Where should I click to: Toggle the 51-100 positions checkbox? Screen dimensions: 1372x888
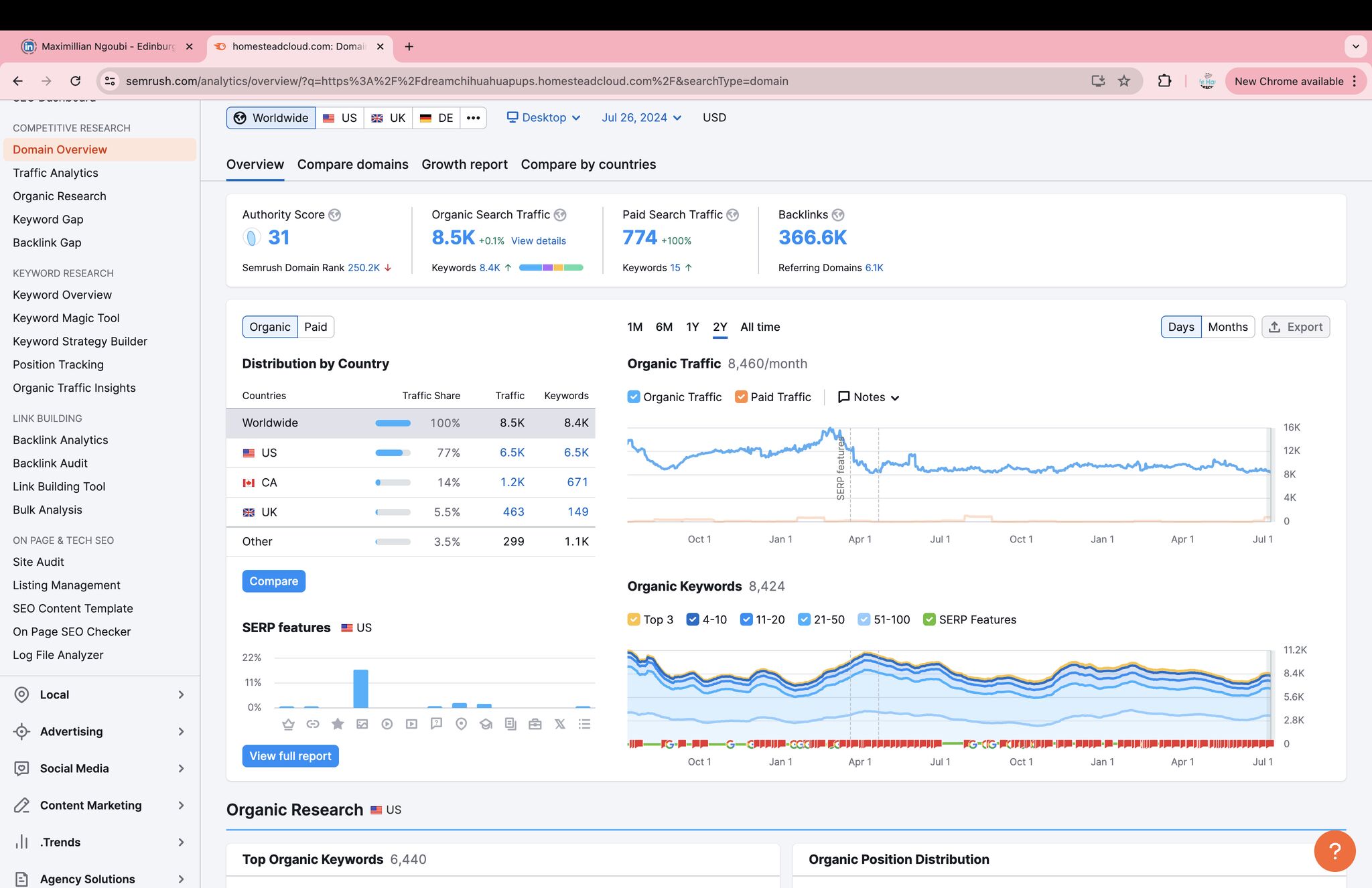pos(864,619)
